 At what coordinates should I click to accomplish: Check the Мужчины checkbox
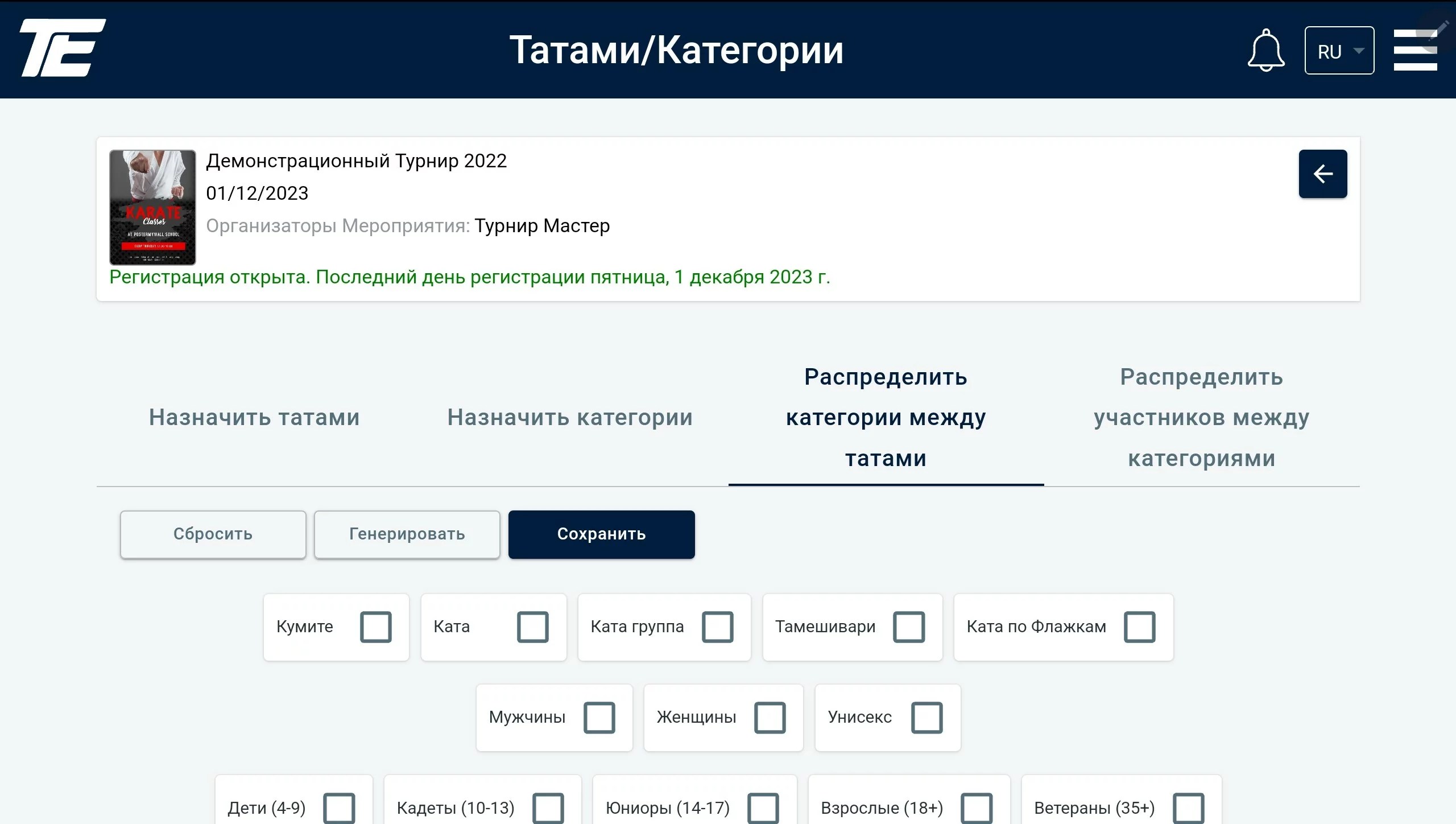click(599, 717)
